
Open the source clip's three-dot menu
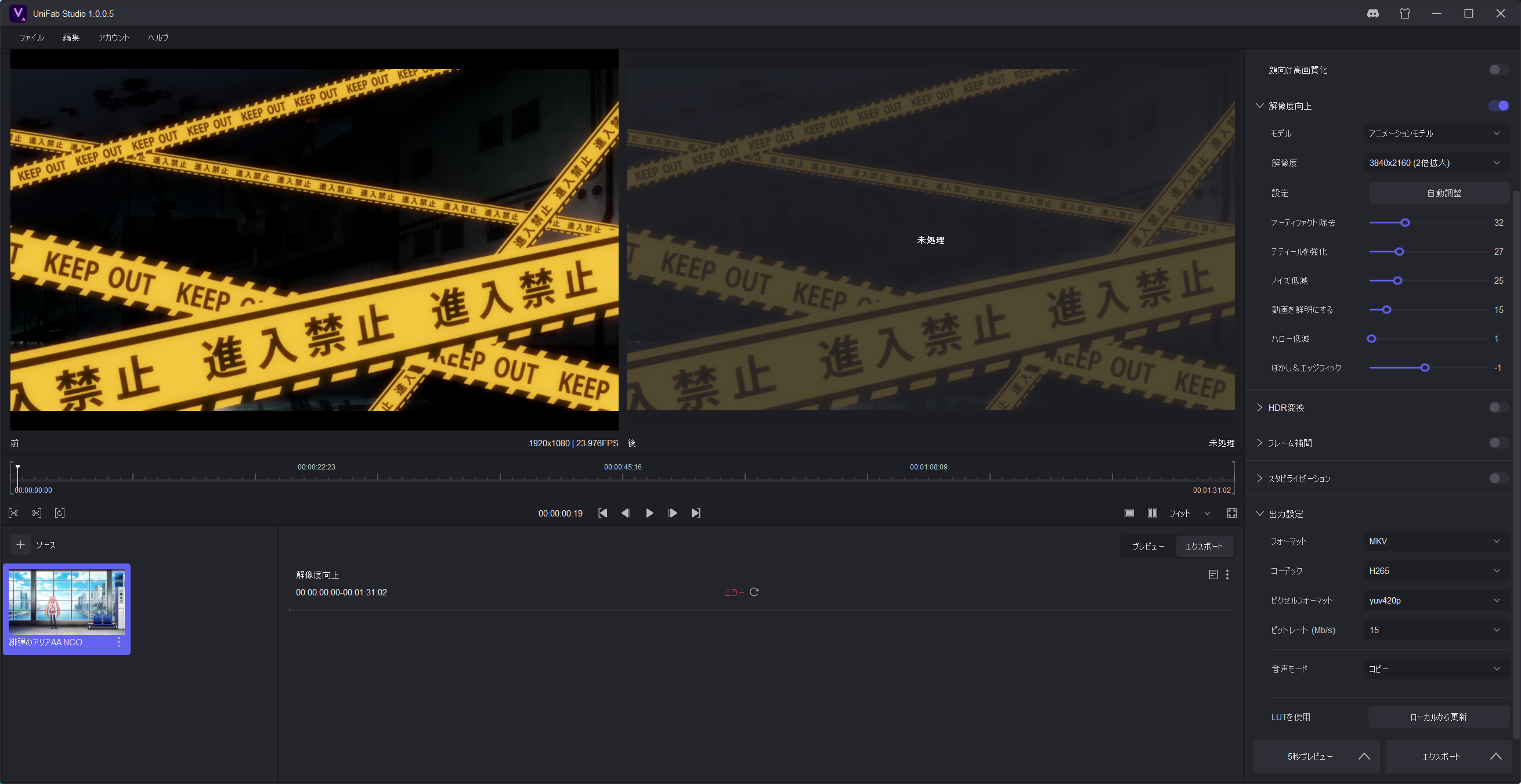click(x=120, y=642)
